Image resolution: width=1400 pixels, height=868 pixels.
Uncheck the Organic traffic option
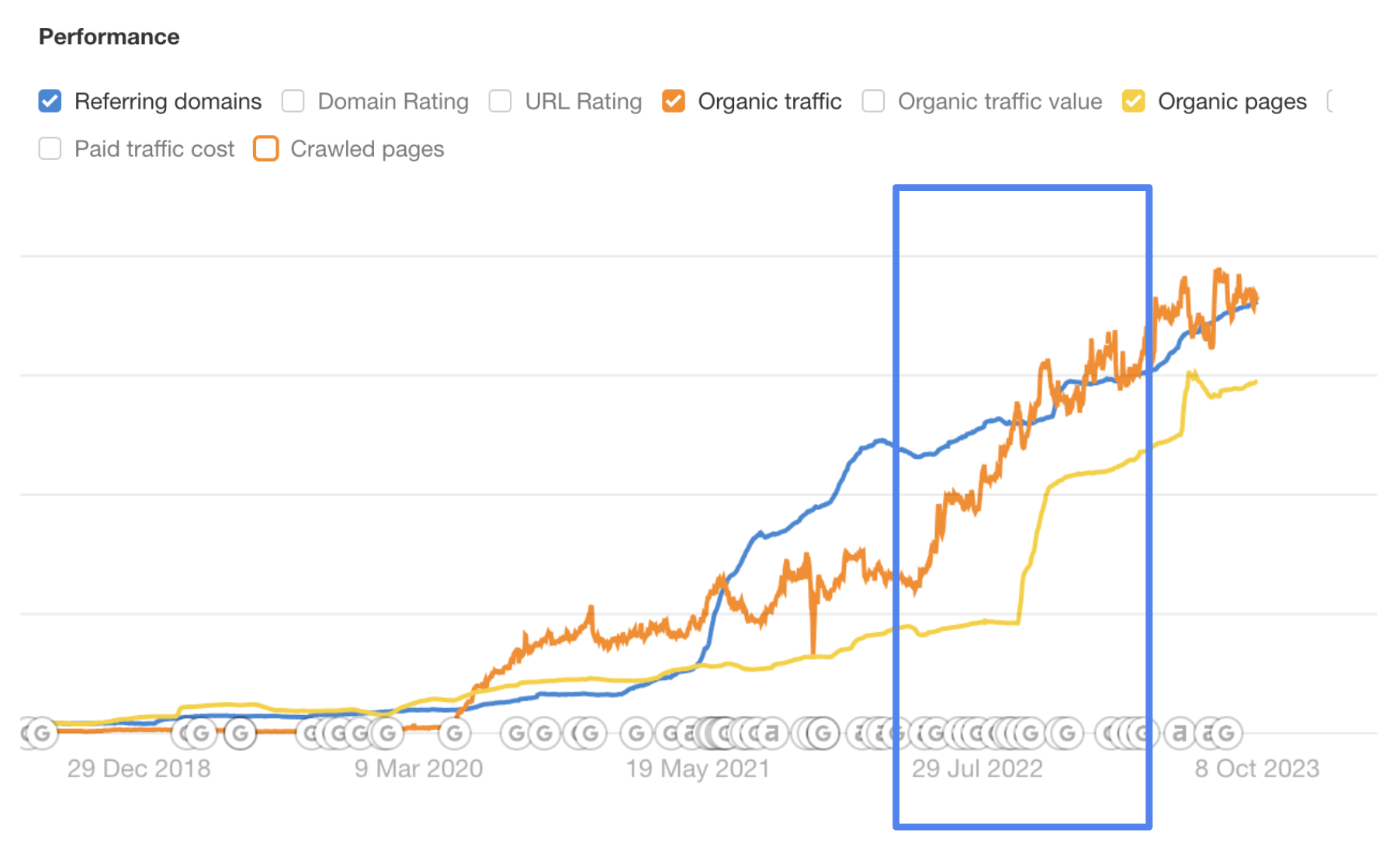674,101
